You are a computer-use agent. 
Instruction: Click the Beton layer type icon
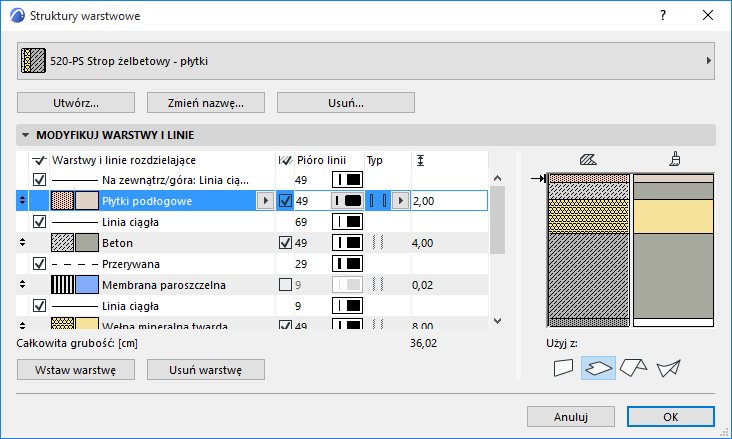click(x=377, y=242)
